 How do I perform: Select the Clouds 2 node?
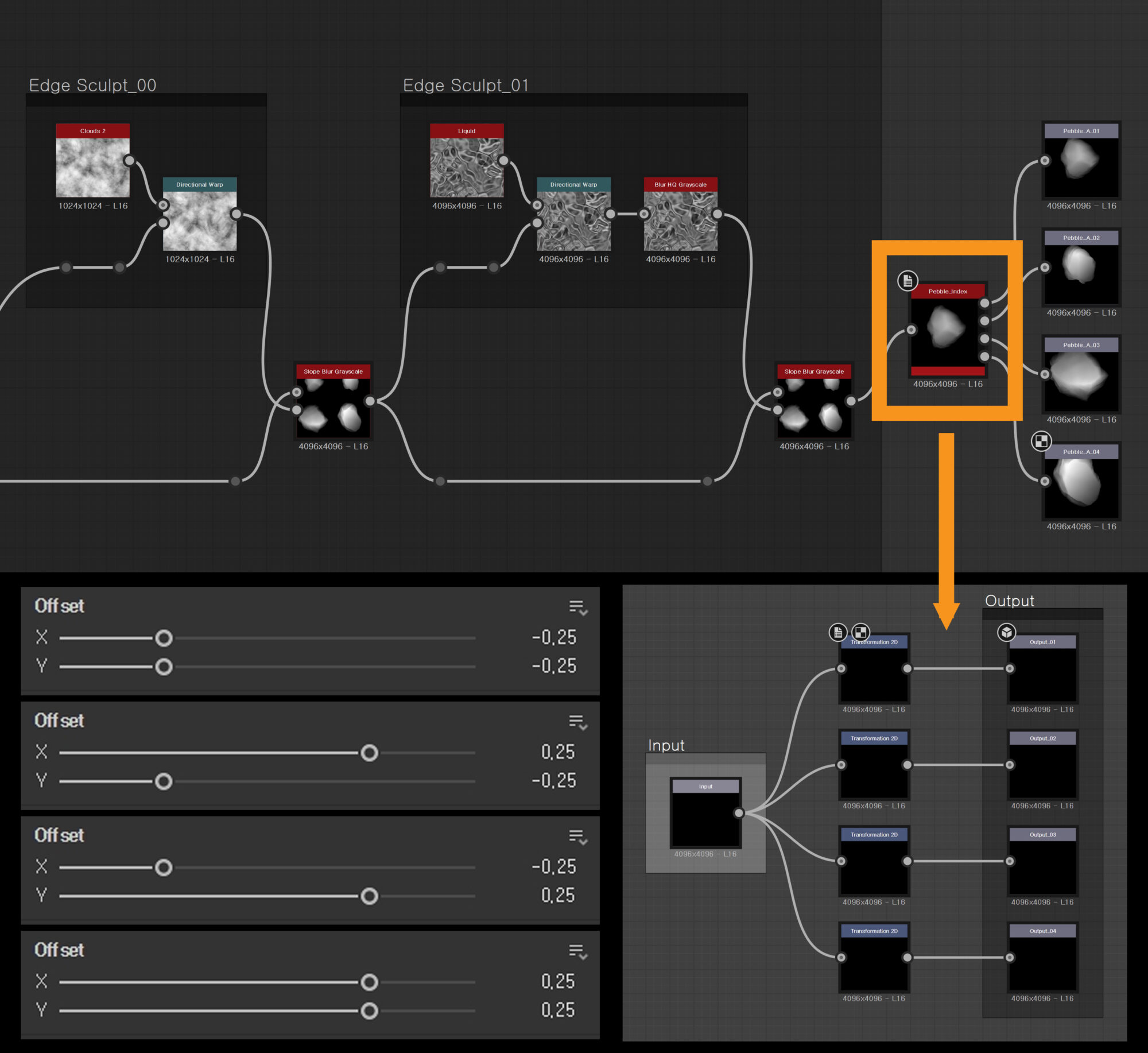coord(92,167)
